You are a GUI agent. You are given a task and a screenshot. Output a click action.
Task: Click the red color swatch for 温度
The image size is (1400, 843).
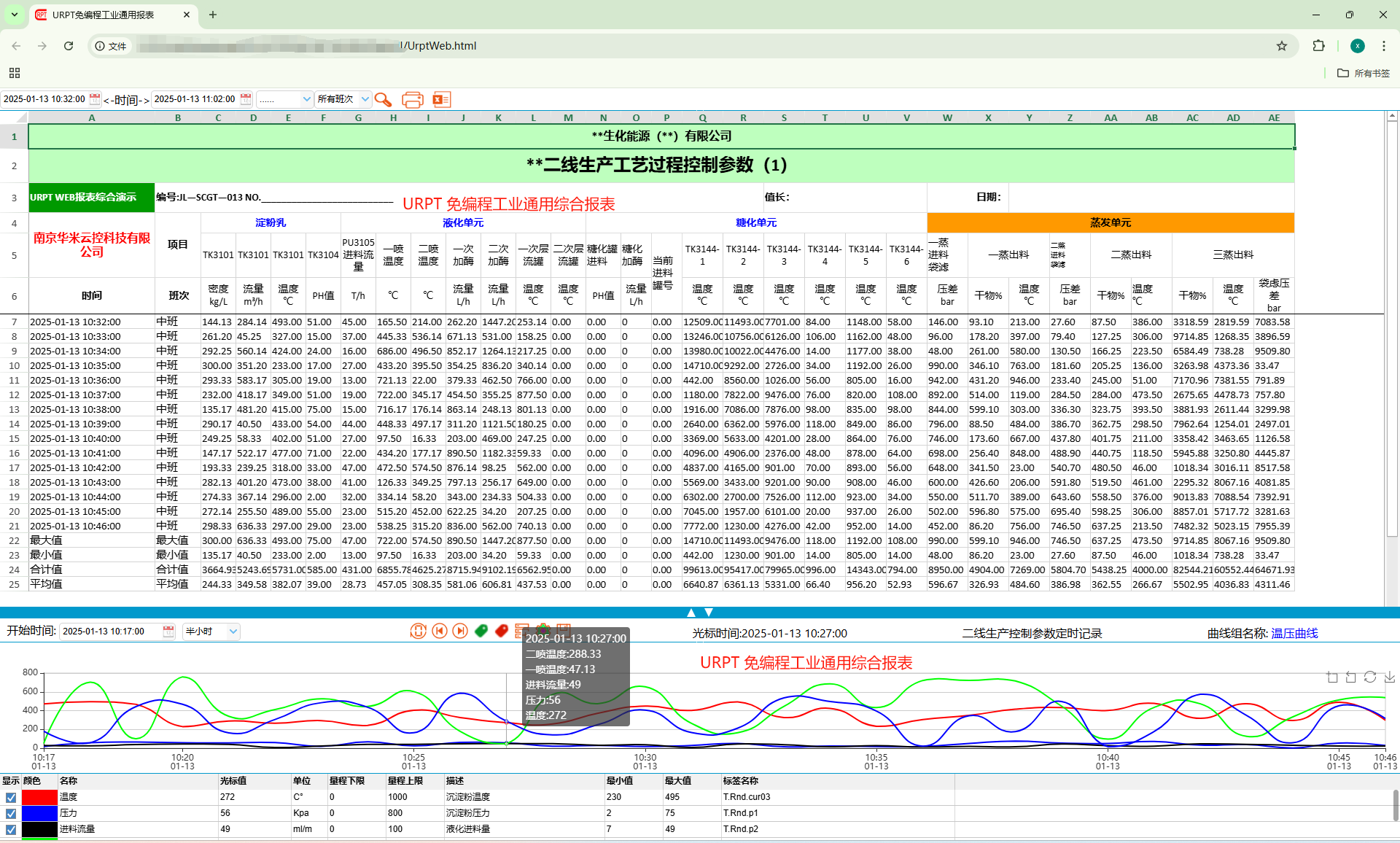click(39, 798)
